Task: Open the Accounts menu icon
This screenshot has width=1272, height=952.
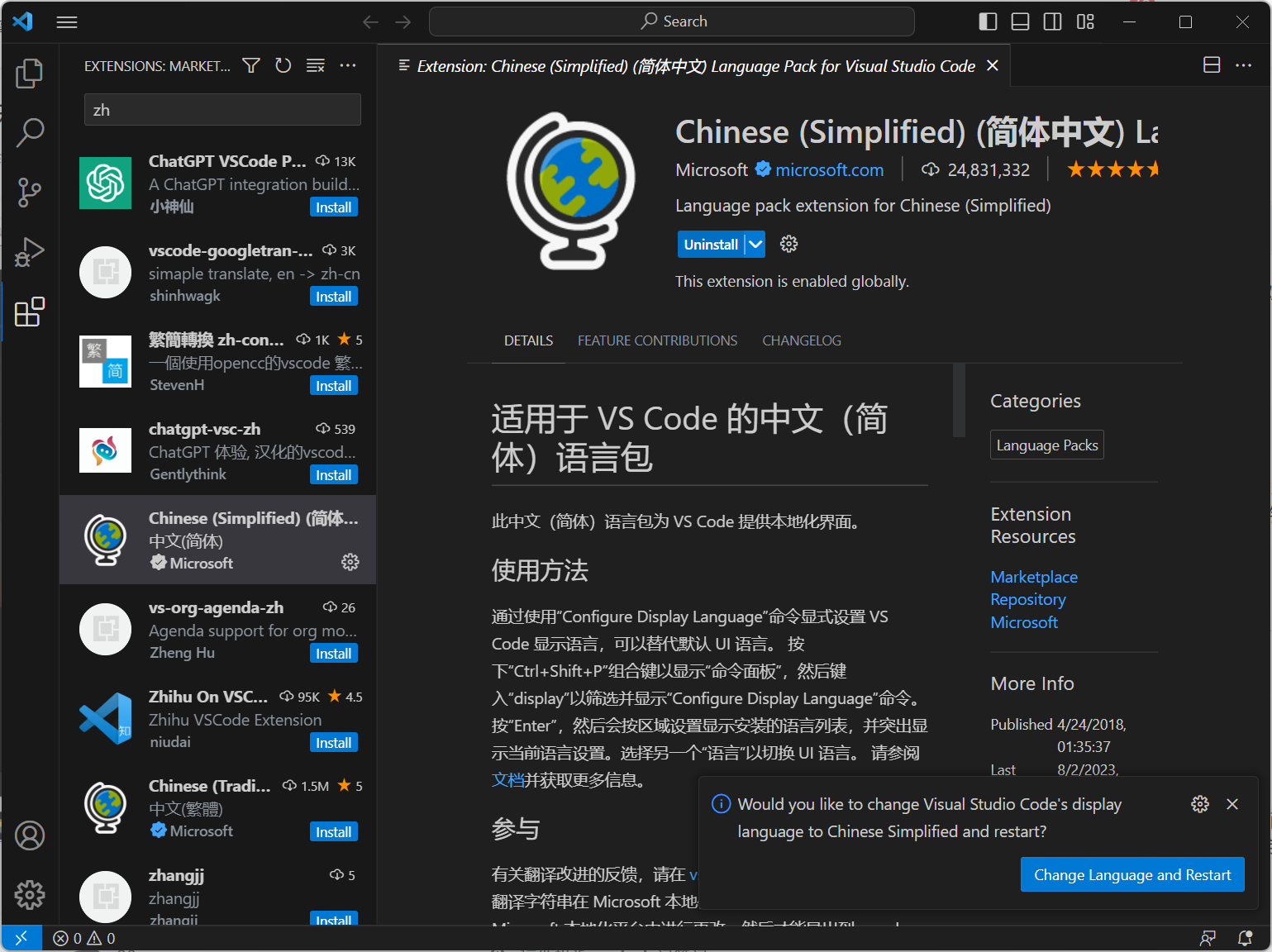Action: (30, 835)
